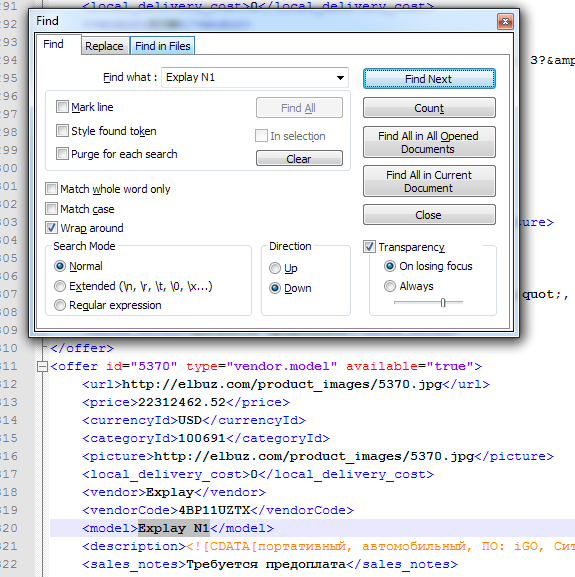Click the Find what text field
Screen dimensions: 575x577
[x=255, y=78]
